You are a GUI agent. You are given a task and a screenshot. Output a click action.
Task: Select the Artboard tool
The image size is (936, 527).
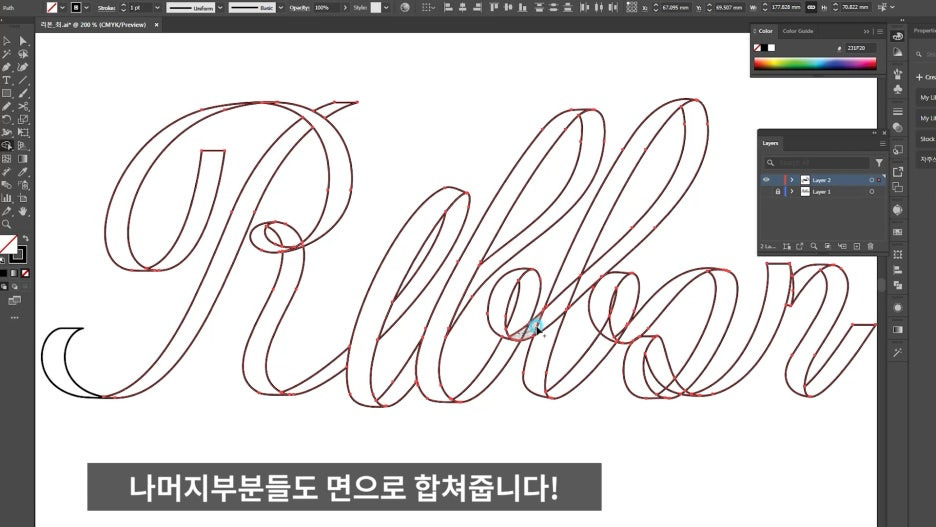[x=23, y=198]
